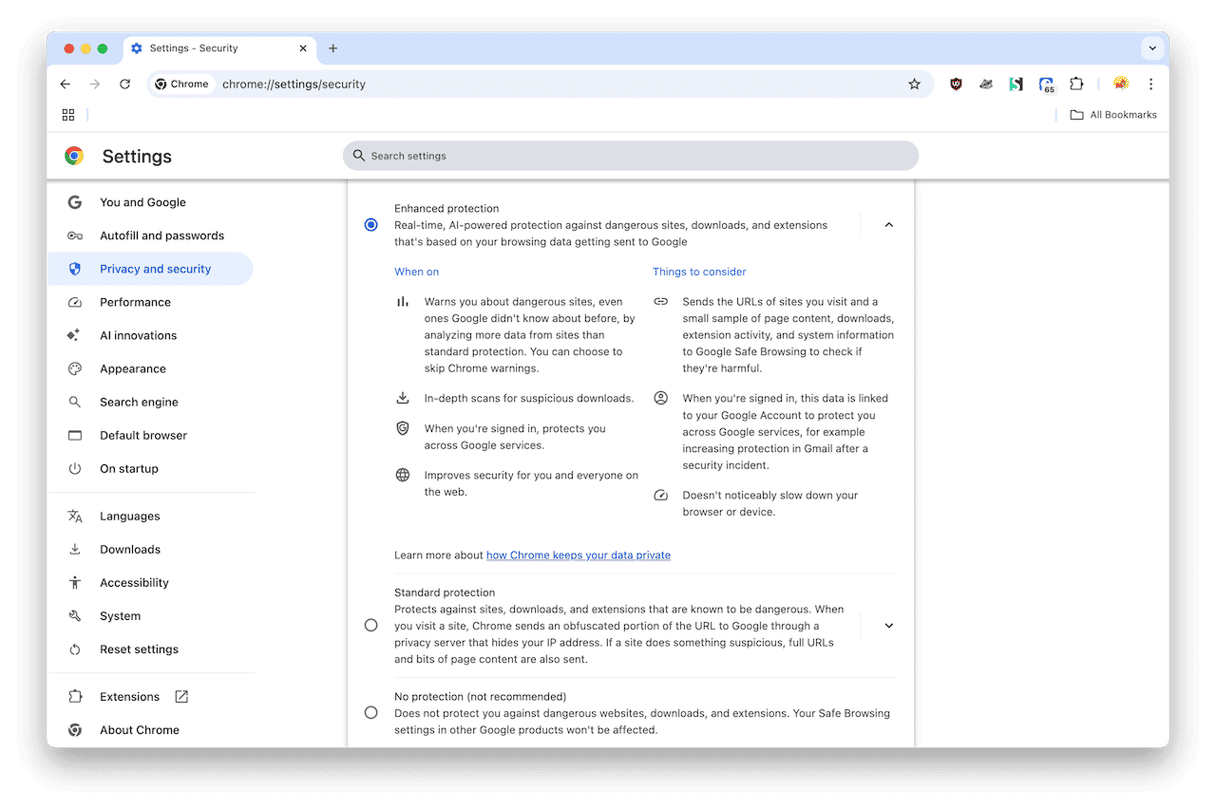Select Standard protection radio button
The image size is (1216, 809).
point(371,625)
